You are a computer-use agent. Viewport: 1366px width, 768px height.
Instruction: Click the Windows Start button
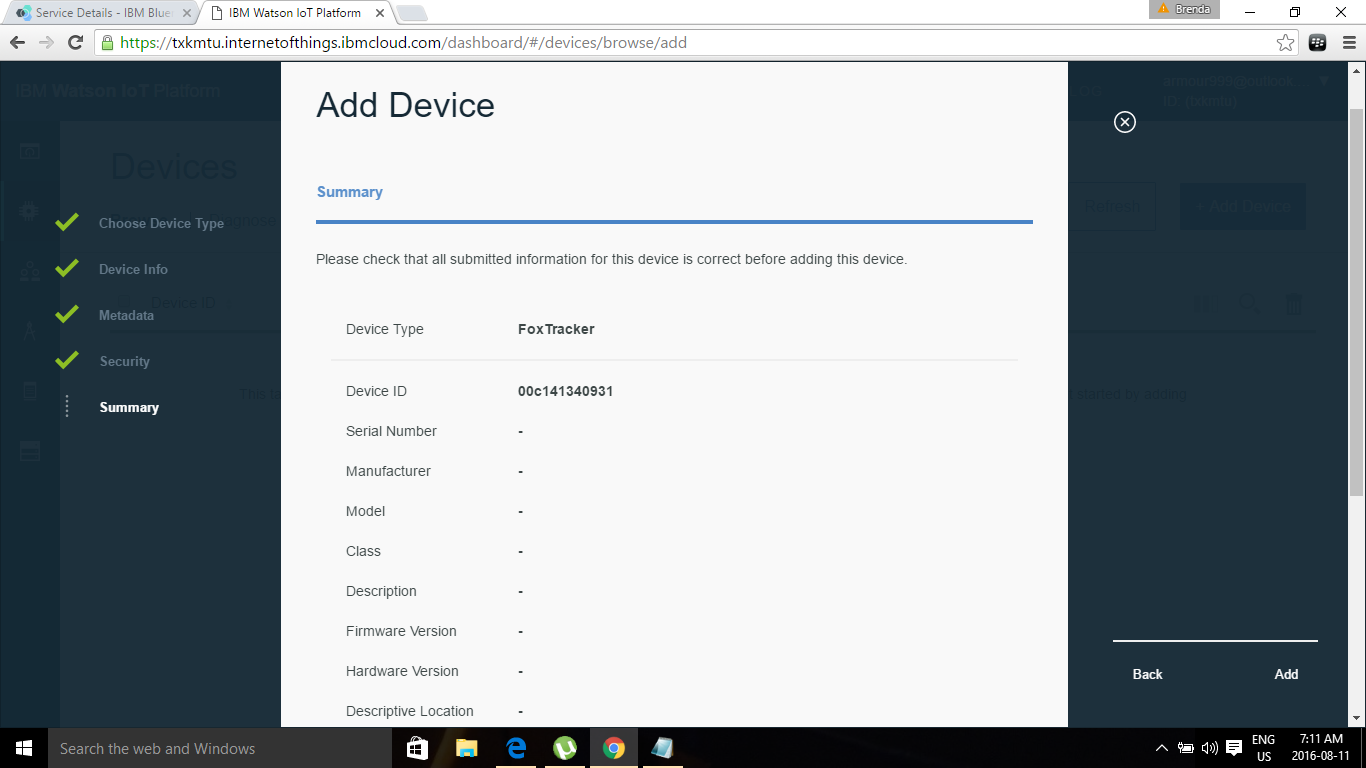24,748
